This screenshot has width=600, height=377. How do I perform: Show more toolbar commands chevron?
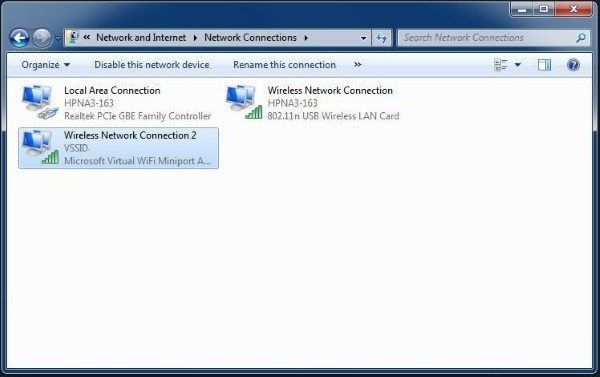(357, 65)
